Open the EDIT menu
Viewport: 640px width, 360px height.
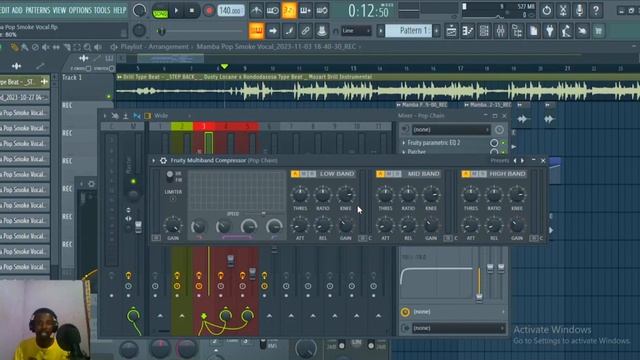[4, 10]
